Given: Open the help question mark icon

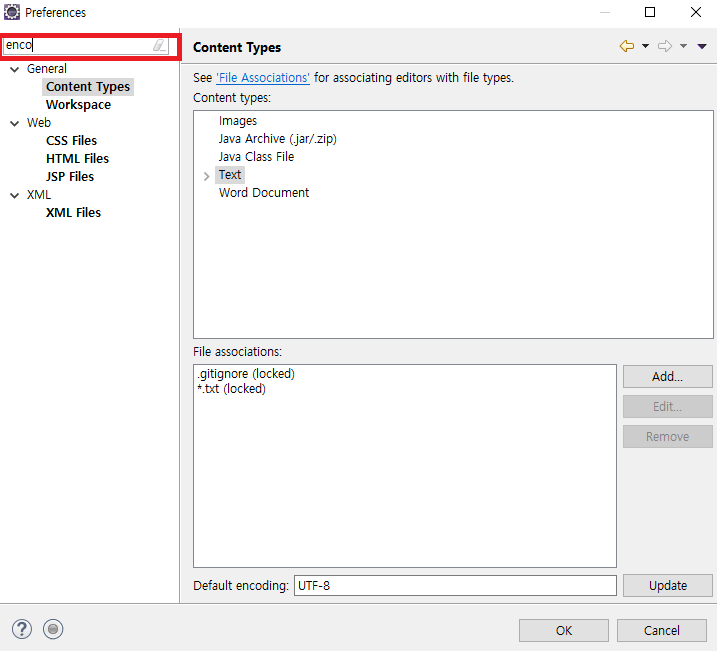Looking at the screenshot, I should (22, 629).
